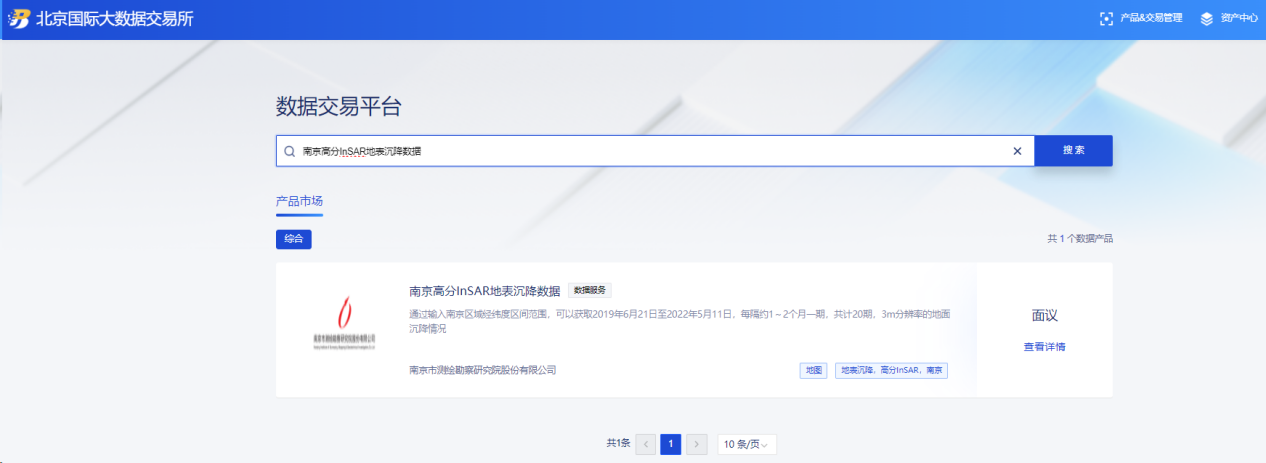This screenshot has width=1266, height=463.
Task: Click the company logo thumbnail
Action: 343,325
